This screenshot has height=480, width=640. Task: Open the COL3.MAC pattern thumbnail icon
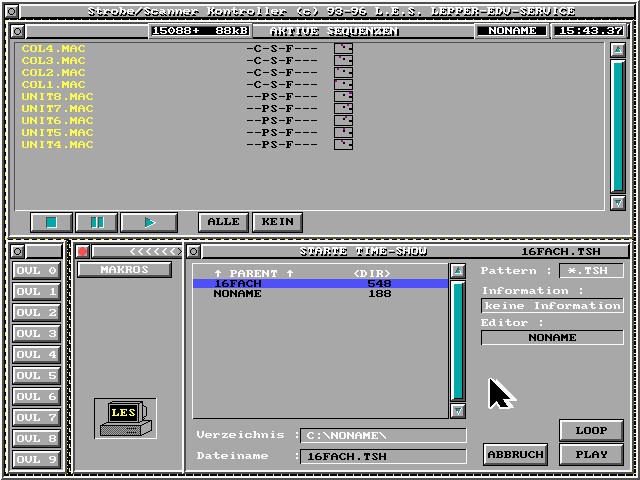coord(343,61)
